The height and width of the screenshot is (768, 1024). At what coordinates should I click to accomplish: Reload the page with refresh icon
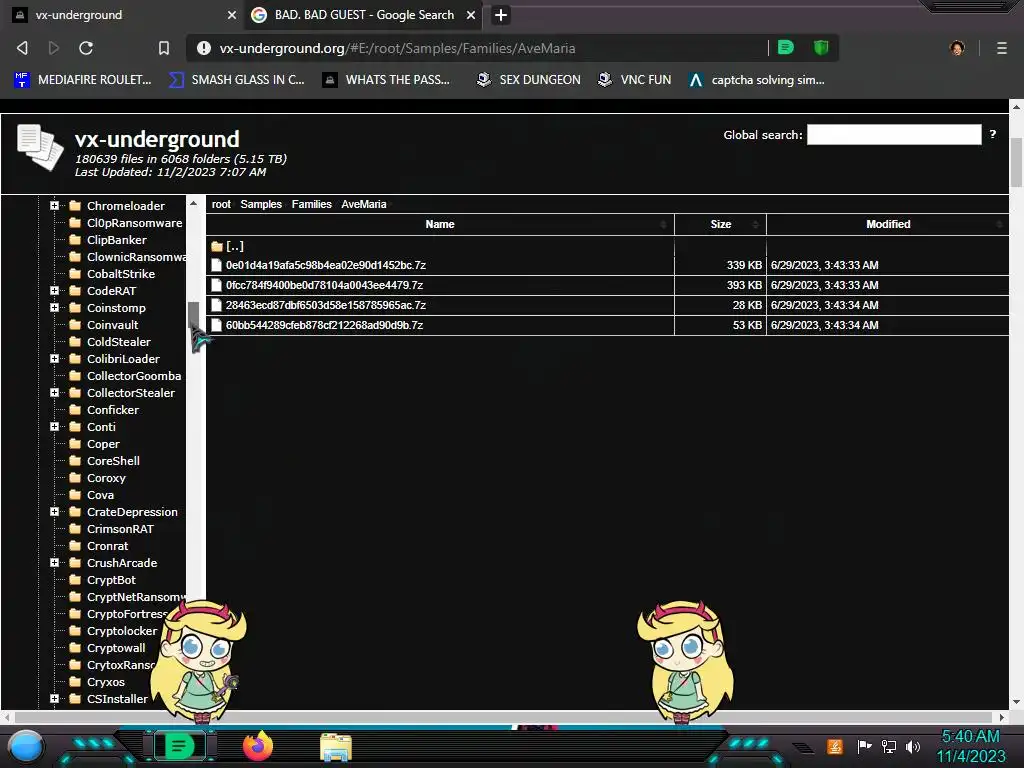click(86, 48)
